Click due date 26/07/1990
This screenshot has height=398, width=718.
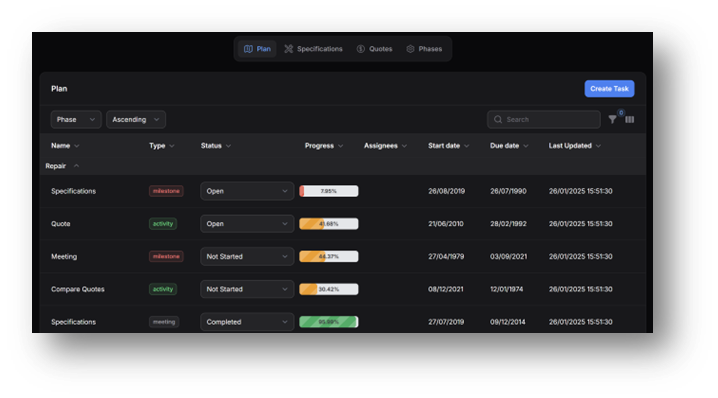pyautogui.click(x=508, y=191)
